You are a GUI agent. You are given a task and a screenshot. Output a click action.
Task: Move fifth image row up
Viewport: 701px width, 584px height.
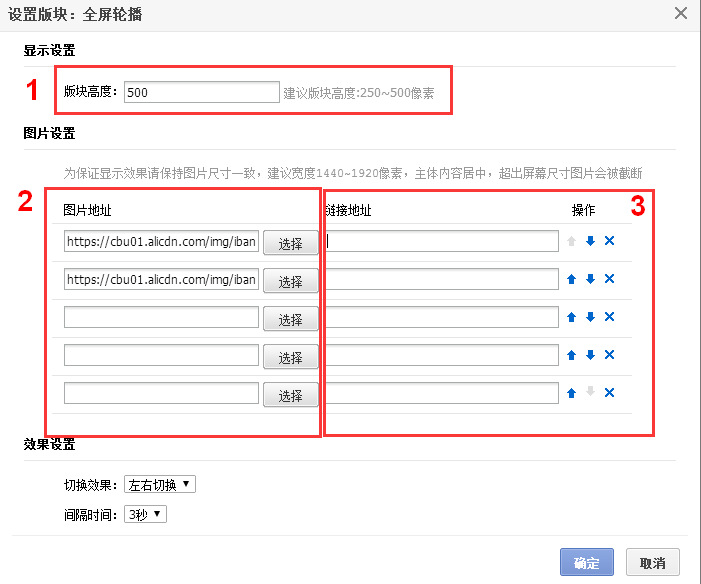pyautogui.click(x=571, y=393)
